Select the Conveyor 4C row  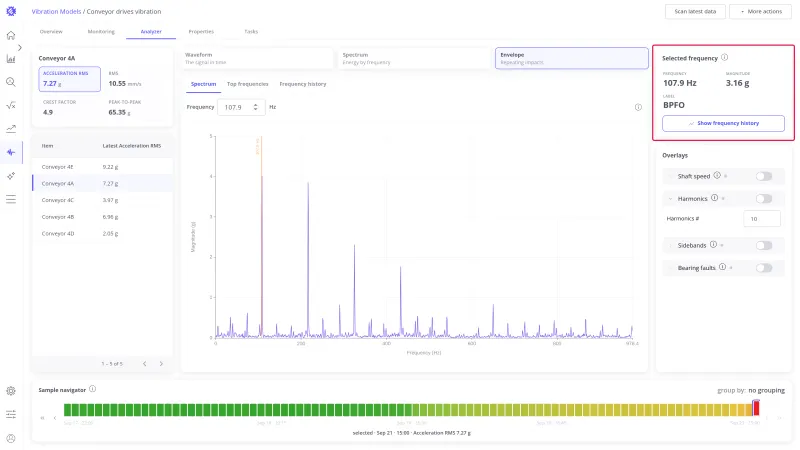[x=102, y=200]
